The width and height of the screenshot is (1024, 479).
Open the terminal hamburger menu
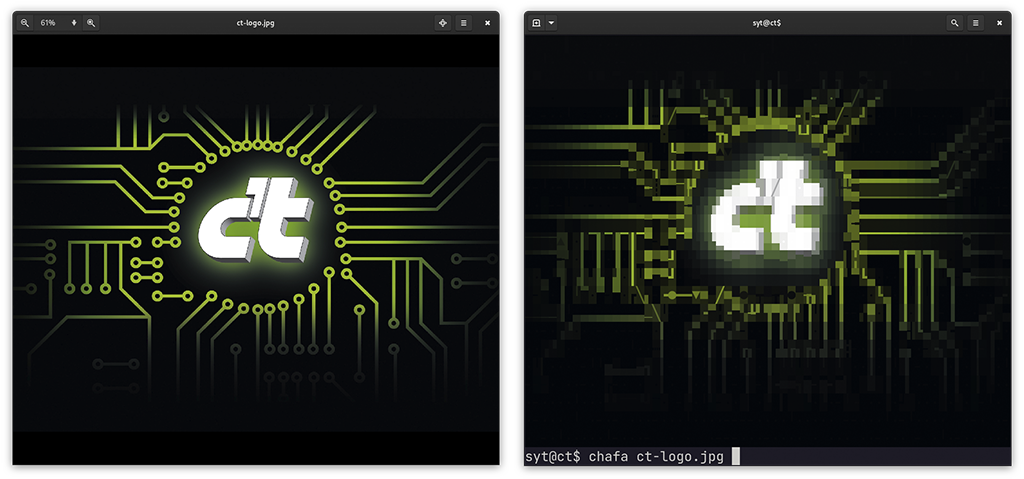976,23
